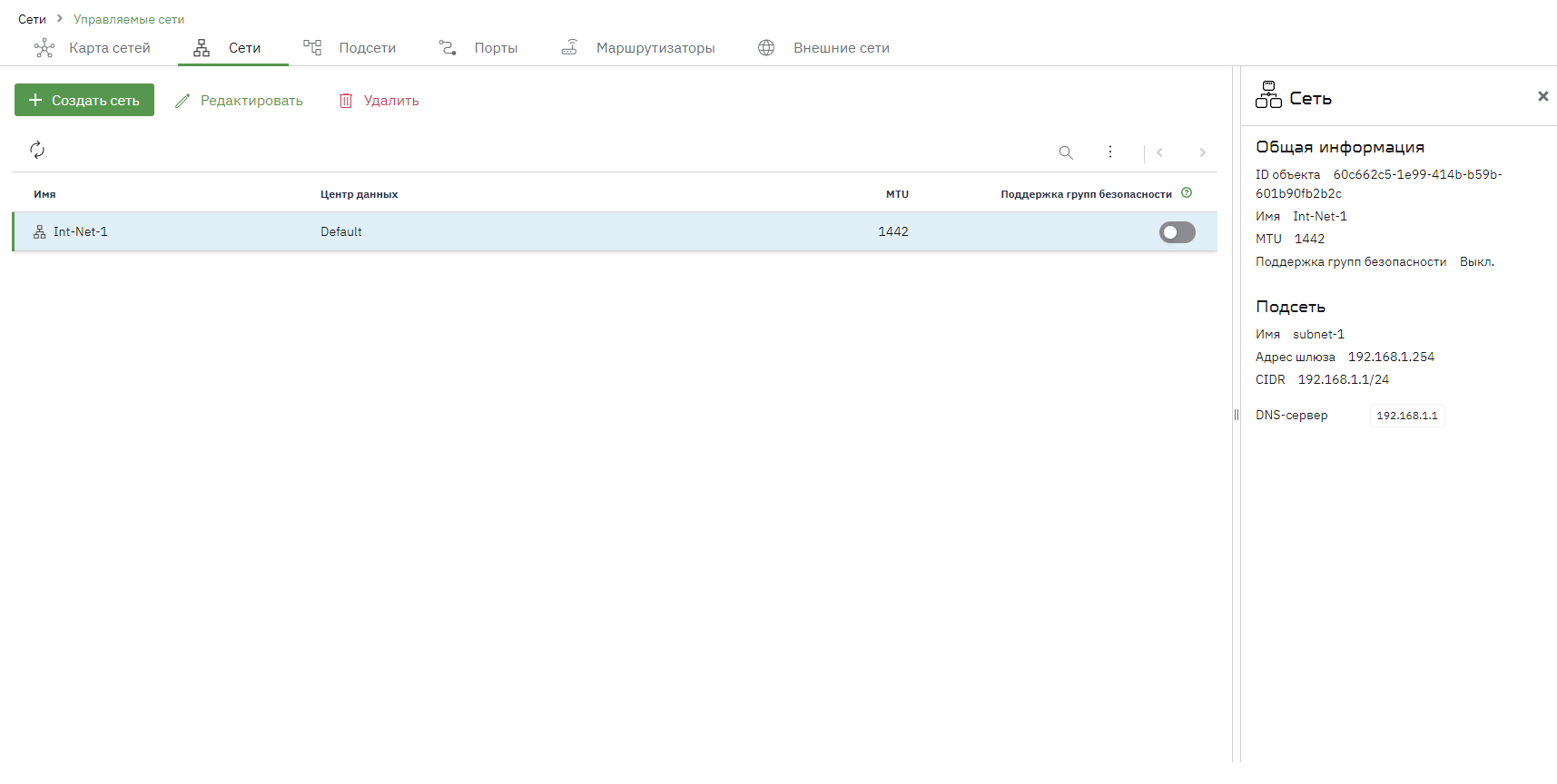Open the Внешние сети tab

823,48
